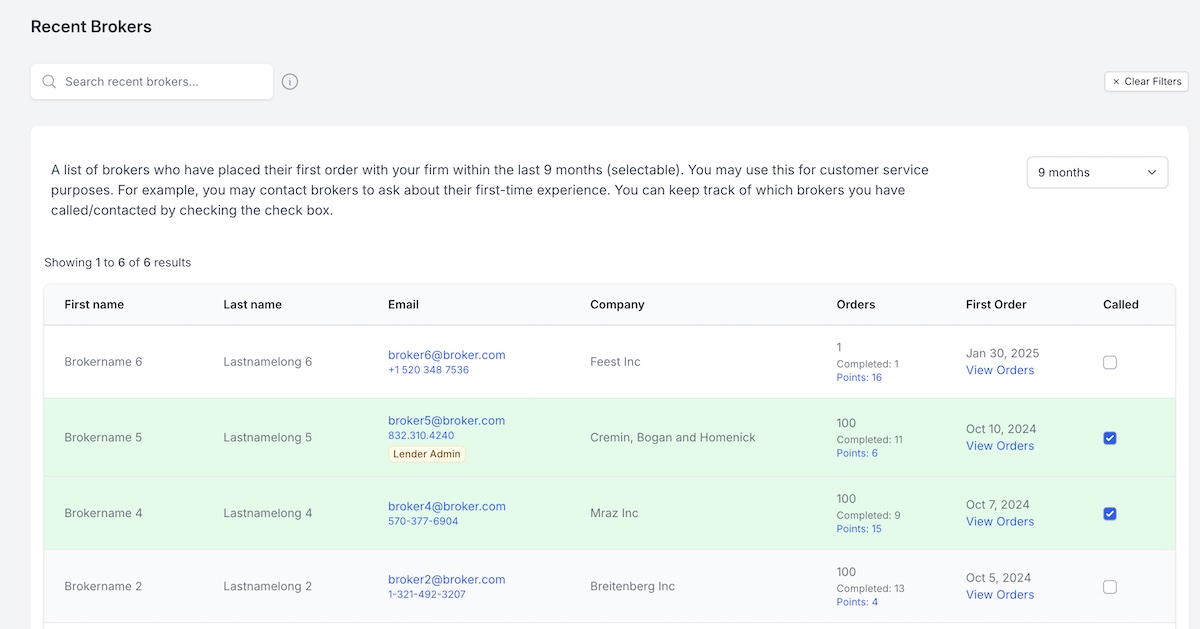Viewport: 1200px width, 629px height.
Task: Click last name Lastnamelong 2
Action: coord(268,586)
